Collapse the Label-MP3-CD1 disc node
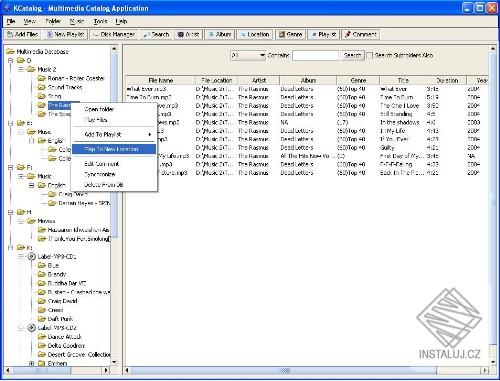This screenshot has height=381, width=500. pos(21,256)
